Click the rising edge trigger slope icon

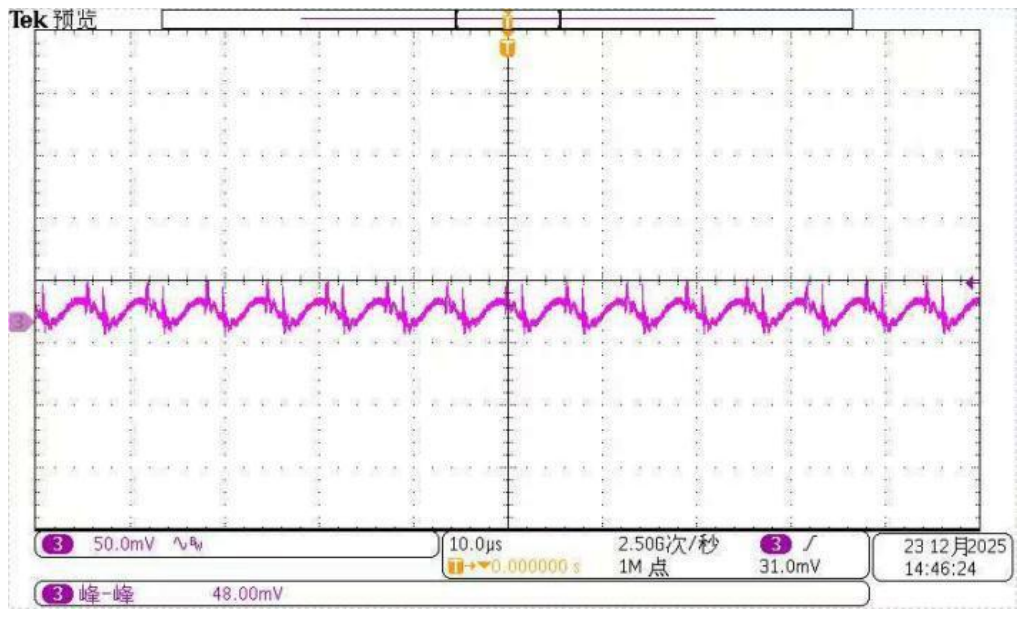coord(810,543)
